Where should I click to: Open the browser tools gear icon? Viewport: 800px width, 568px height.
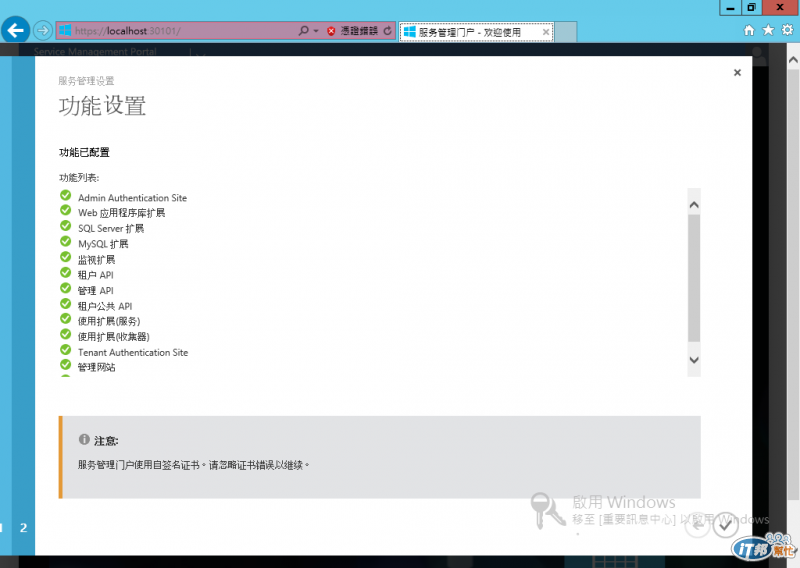coord(787,30)
